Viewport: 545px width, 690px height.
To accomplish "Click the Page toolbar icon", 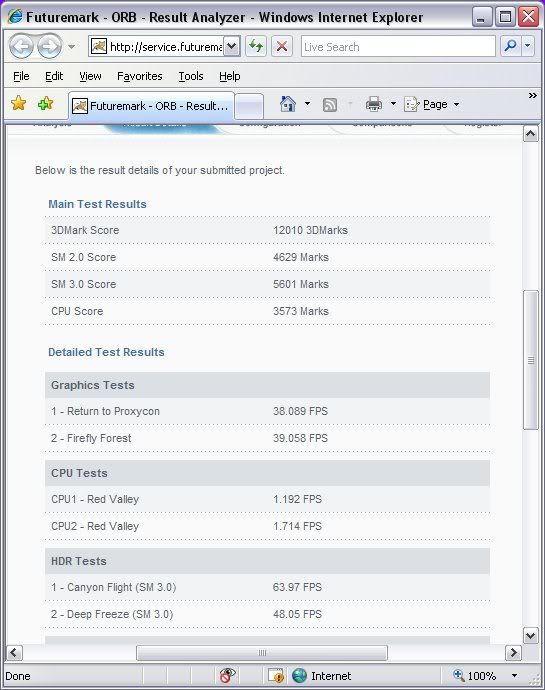I will [411, 104].
